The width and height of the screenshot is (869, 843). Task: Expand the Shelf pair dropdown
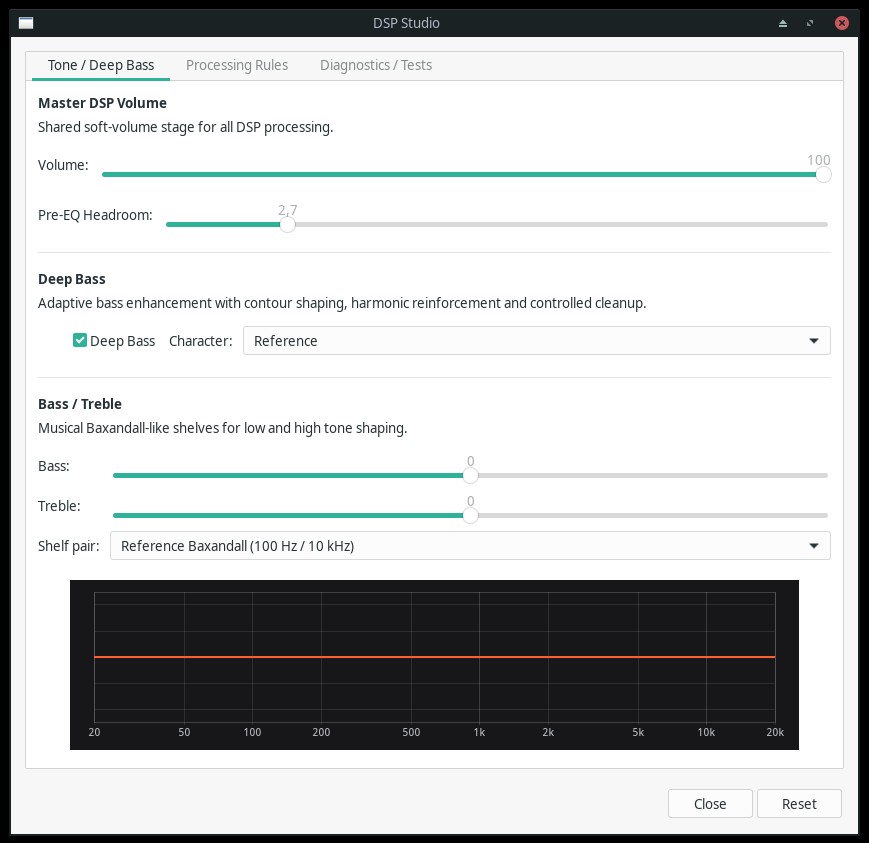click(x=470, y=546)
